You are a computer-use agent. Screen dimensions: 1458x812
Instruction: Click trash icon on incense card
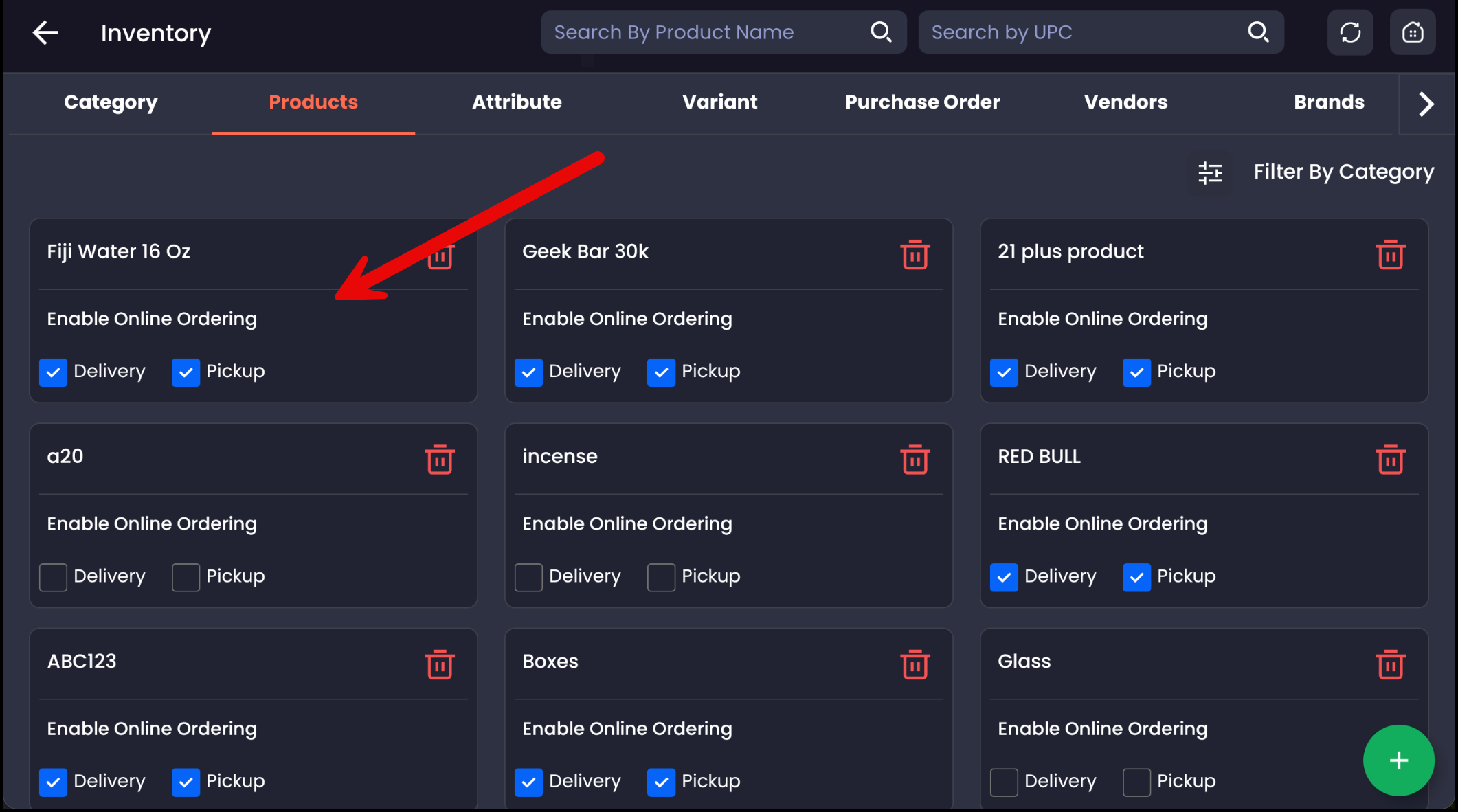point(915,460)
